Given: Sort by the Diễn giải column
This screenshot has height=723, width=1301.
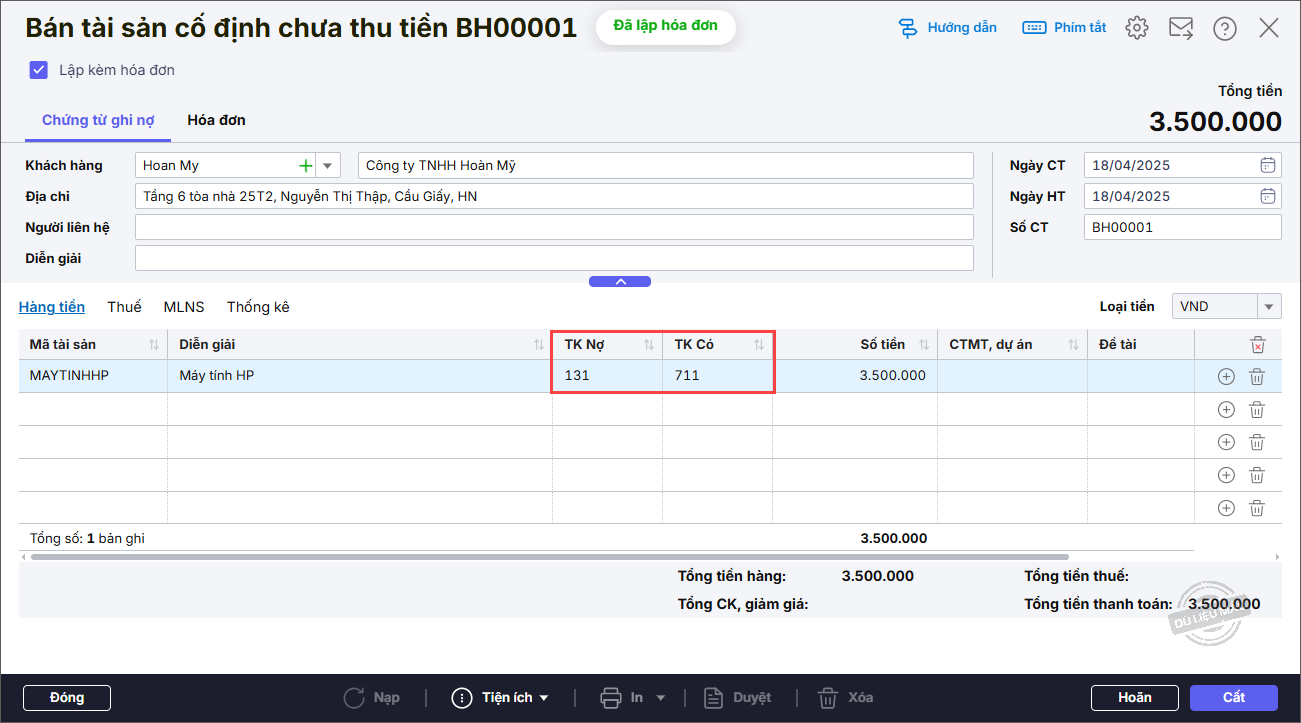Looking at the screenshot, I should [x=540, y=345].
